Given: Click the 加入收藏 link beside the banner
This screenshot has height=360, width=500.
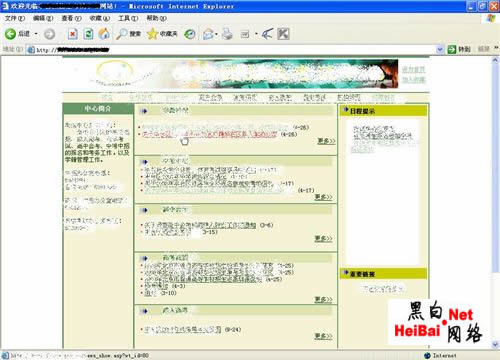Looking at the screenshot, I should point(413,80).
